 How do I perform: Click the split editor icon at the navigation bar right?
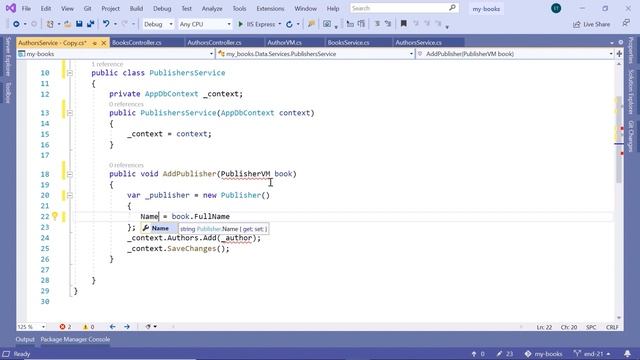pyautogui.click(x=619, y=54)
